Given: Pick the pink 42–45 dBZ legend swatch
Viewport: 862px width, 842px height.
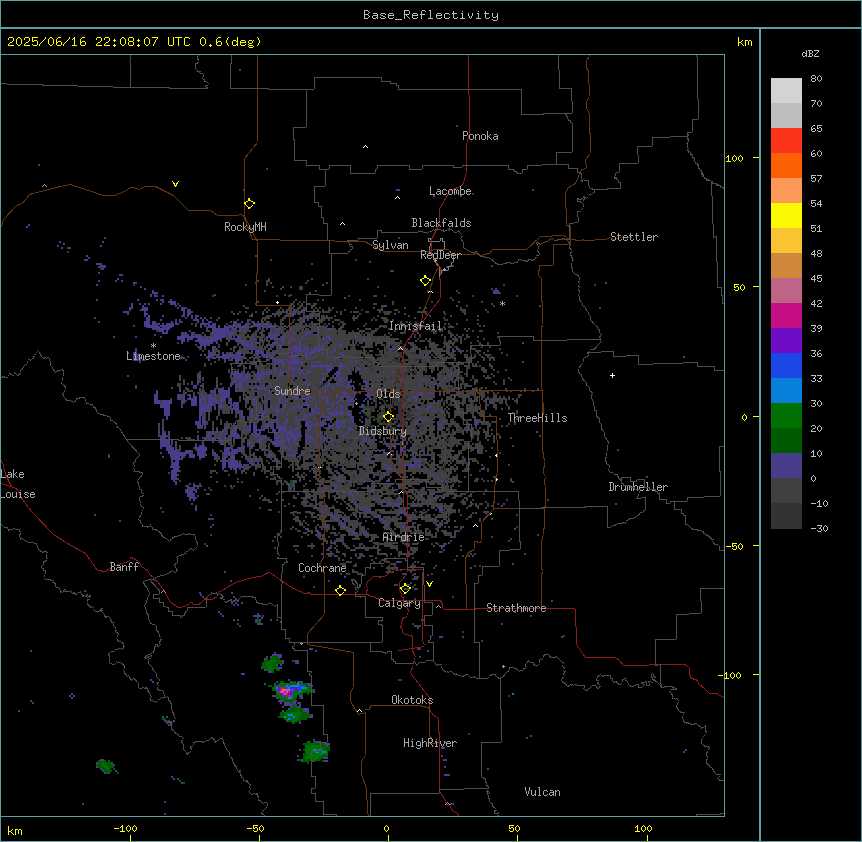Looking at the screenshot, I should pos(786,291).
